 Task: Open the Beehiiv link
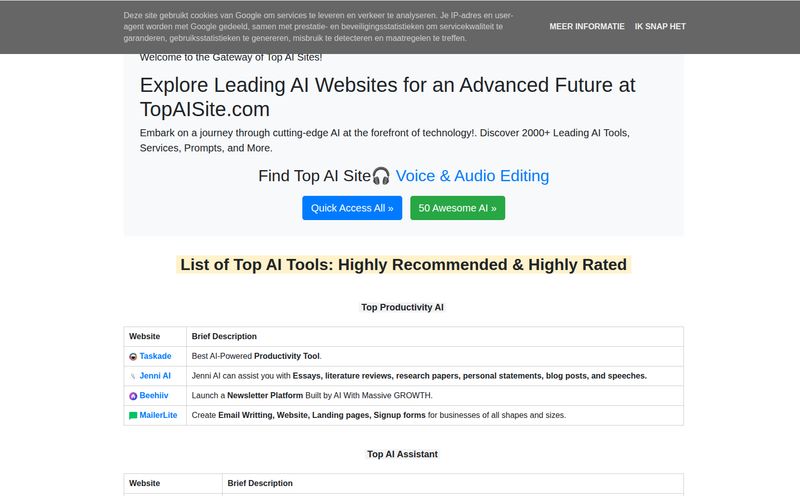click(x=154, y=395)
